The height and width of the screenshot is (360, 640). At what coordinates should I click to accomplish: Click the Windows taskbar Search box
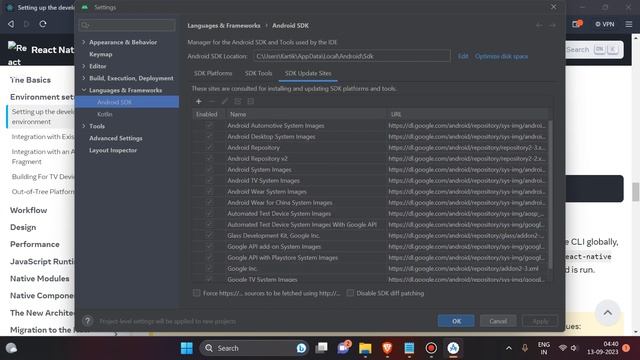click(x=253, y=348)
